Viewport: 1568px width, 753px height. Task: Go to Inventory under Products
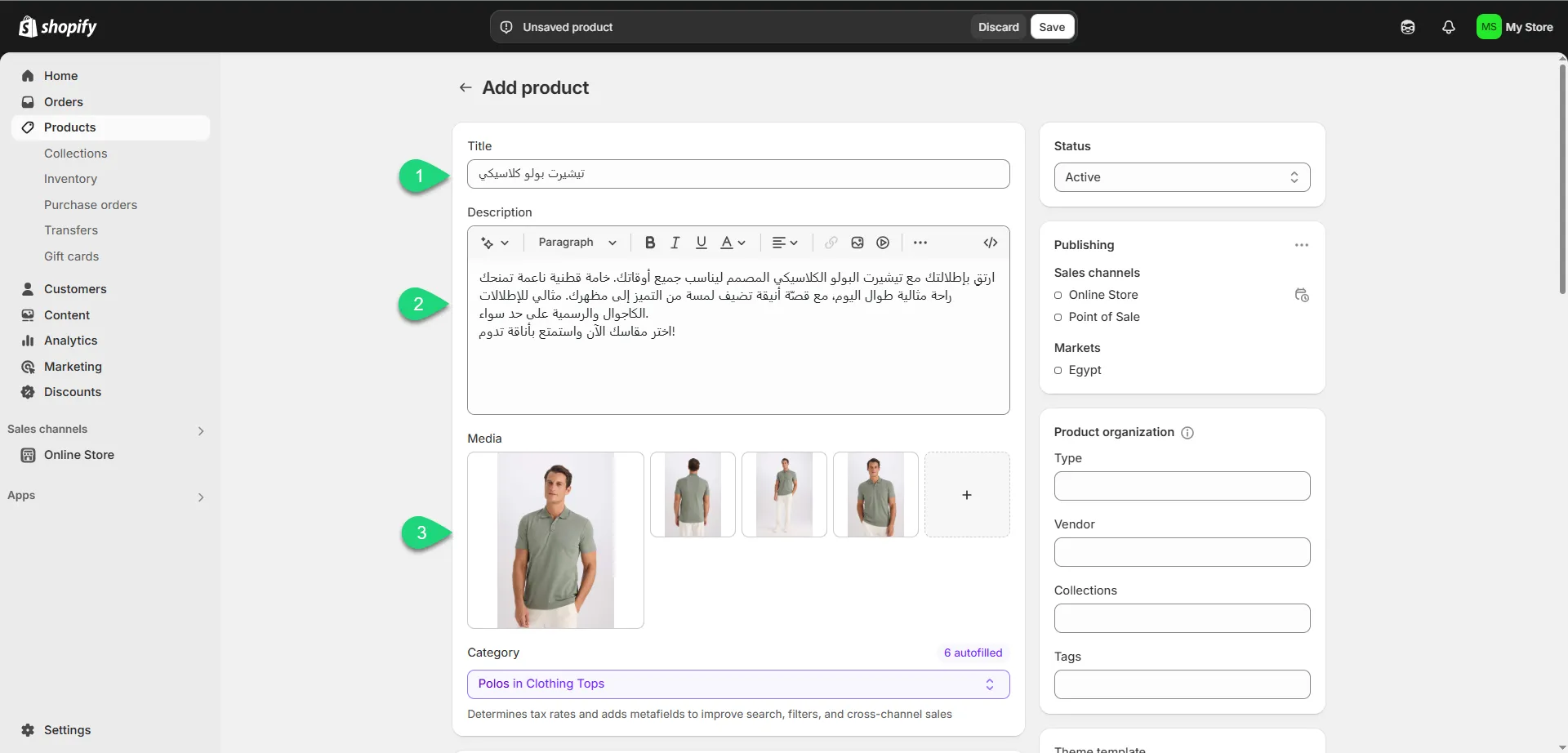click(70, 179)
